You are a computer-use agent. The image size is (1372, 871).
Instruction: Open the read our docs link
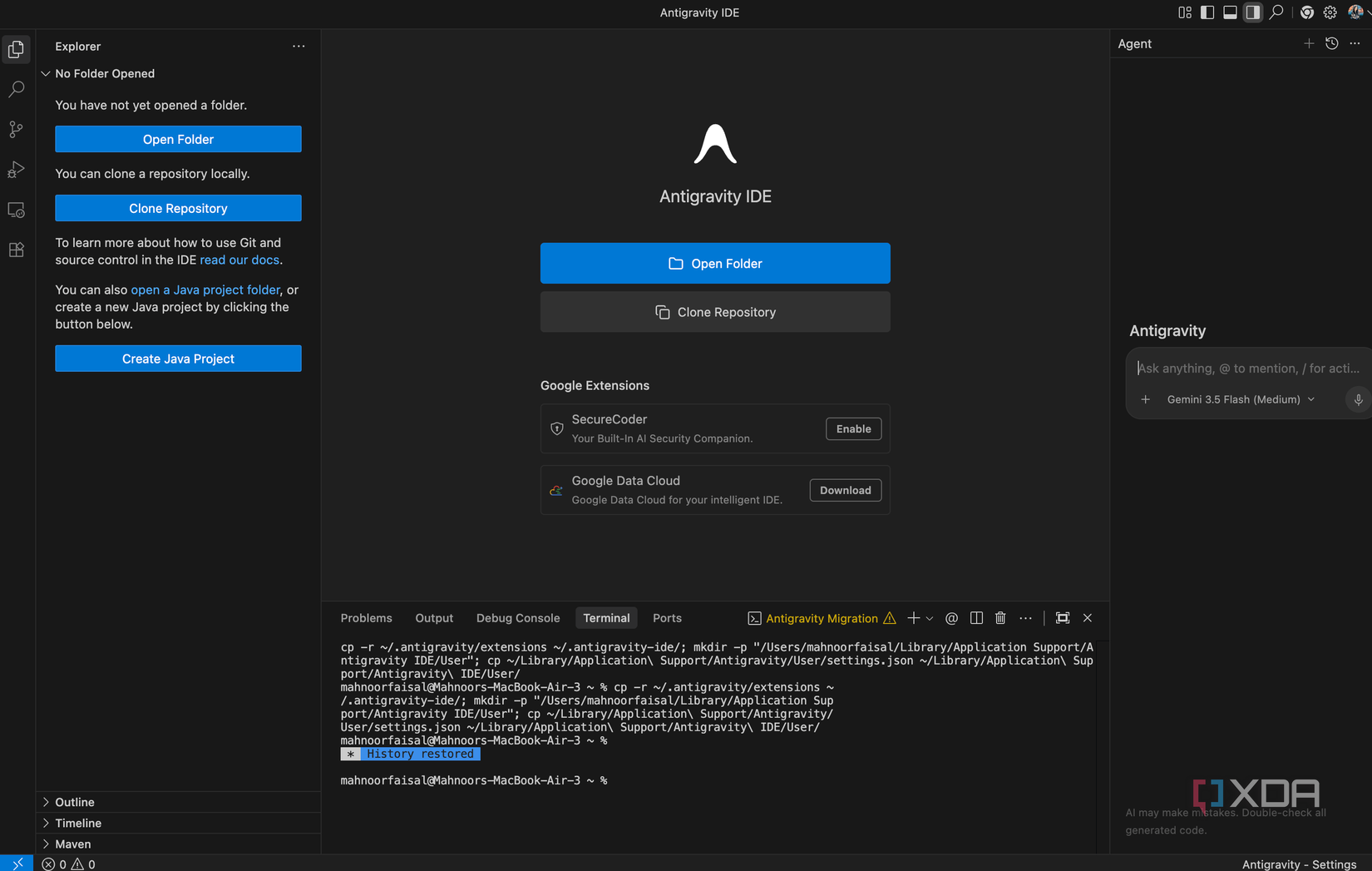[x=239, y=260]
